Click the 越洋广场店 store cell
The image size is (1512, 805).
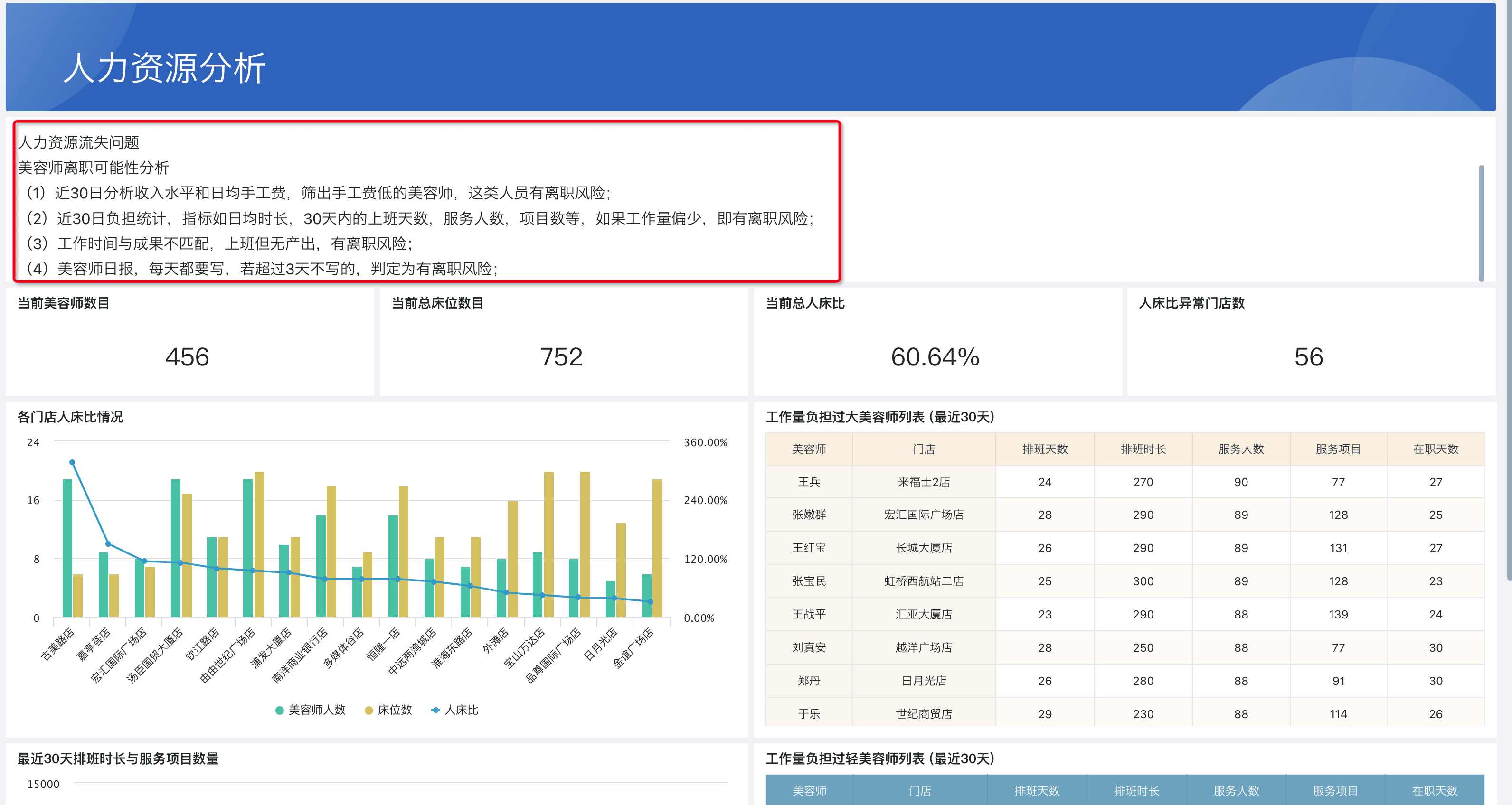(x=923, y=647)
